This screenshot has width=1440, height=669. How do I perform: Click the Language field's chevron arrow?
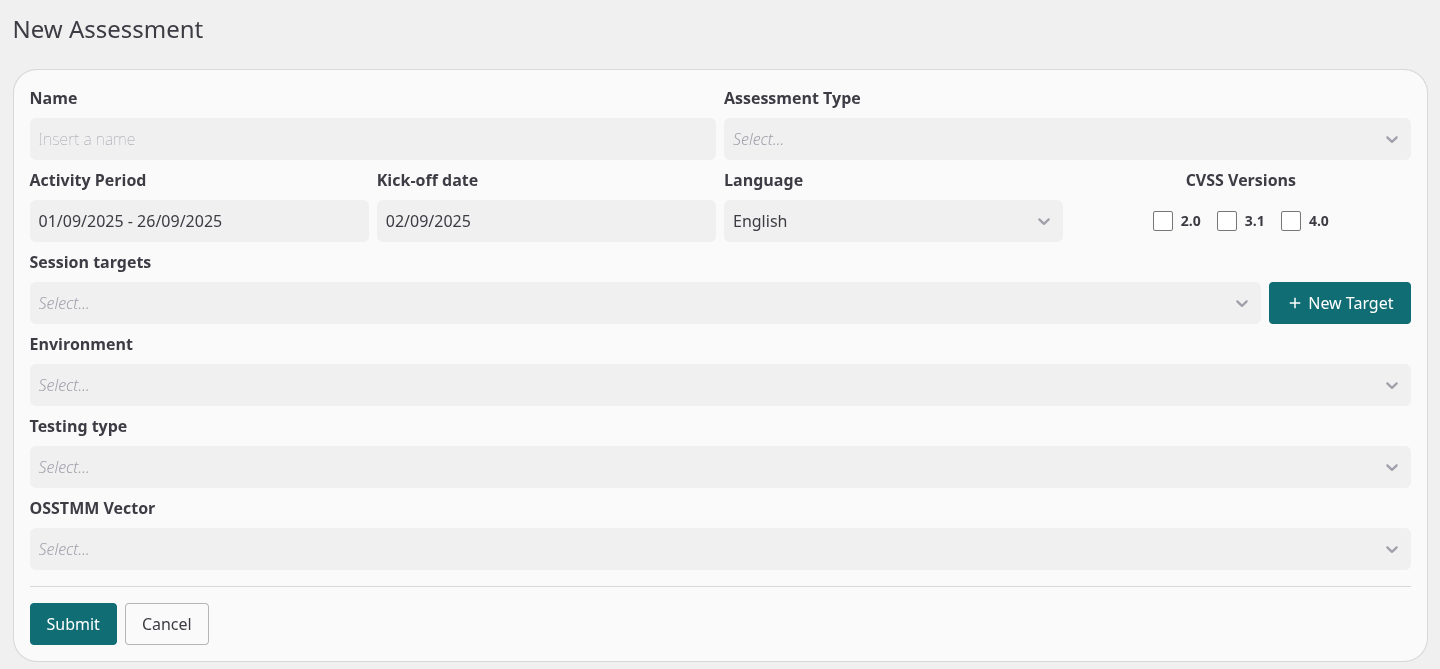(x=1044, y=222)
